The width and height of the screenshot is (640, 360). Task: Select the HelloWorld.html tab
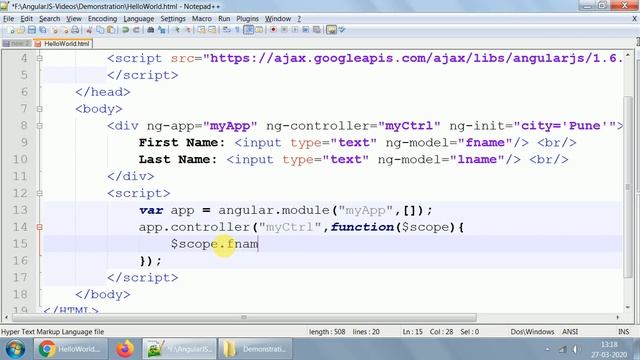(63, 43)
